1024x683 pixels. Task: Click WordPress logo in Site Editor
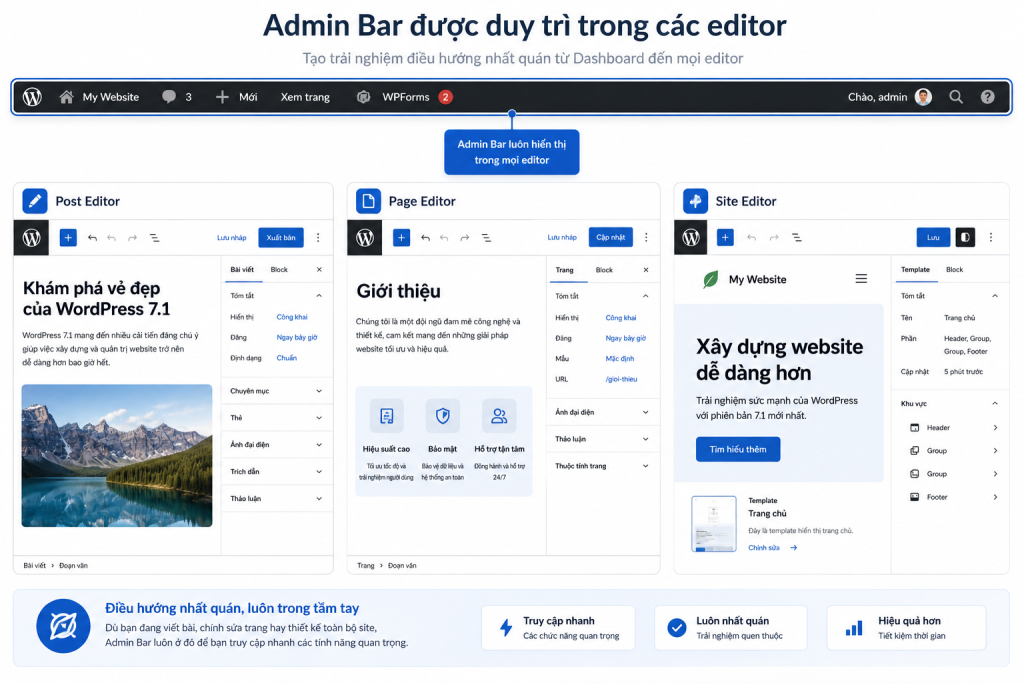[691, 238]
